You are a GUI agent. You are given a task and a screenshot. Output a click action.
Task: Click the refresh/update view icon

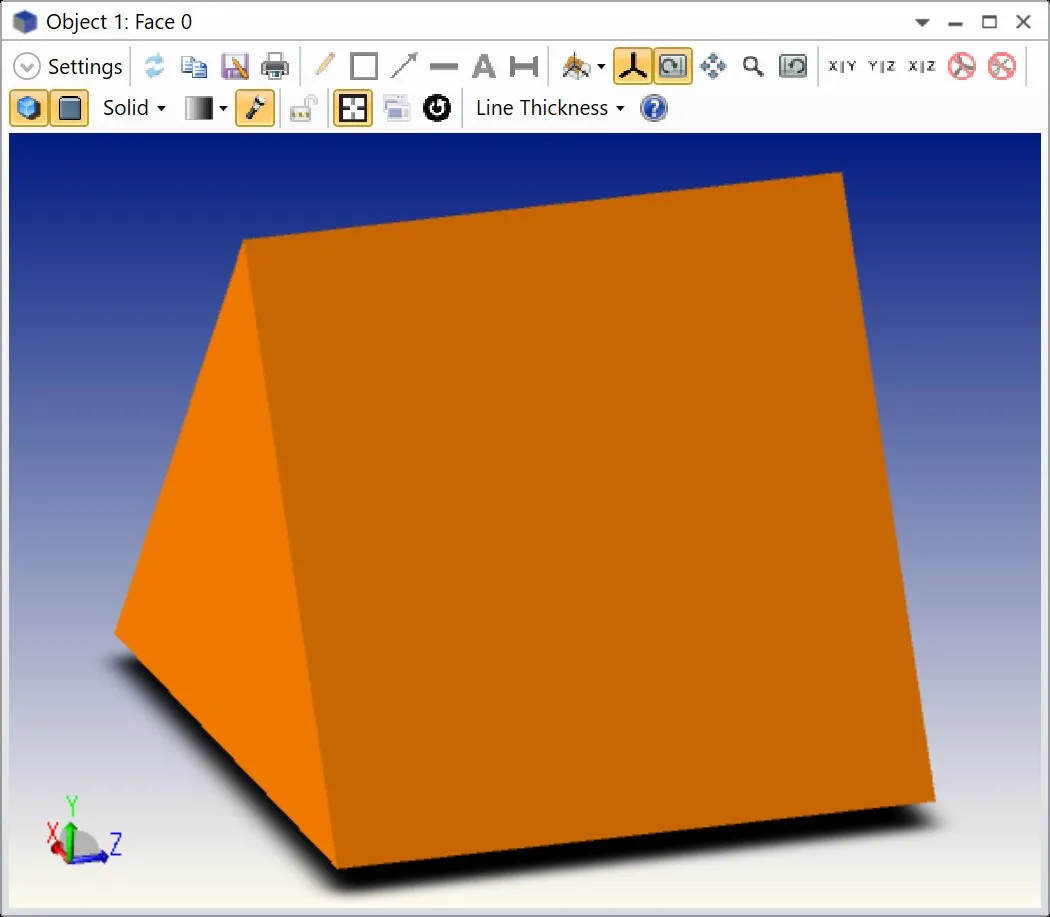click(154, 67)
